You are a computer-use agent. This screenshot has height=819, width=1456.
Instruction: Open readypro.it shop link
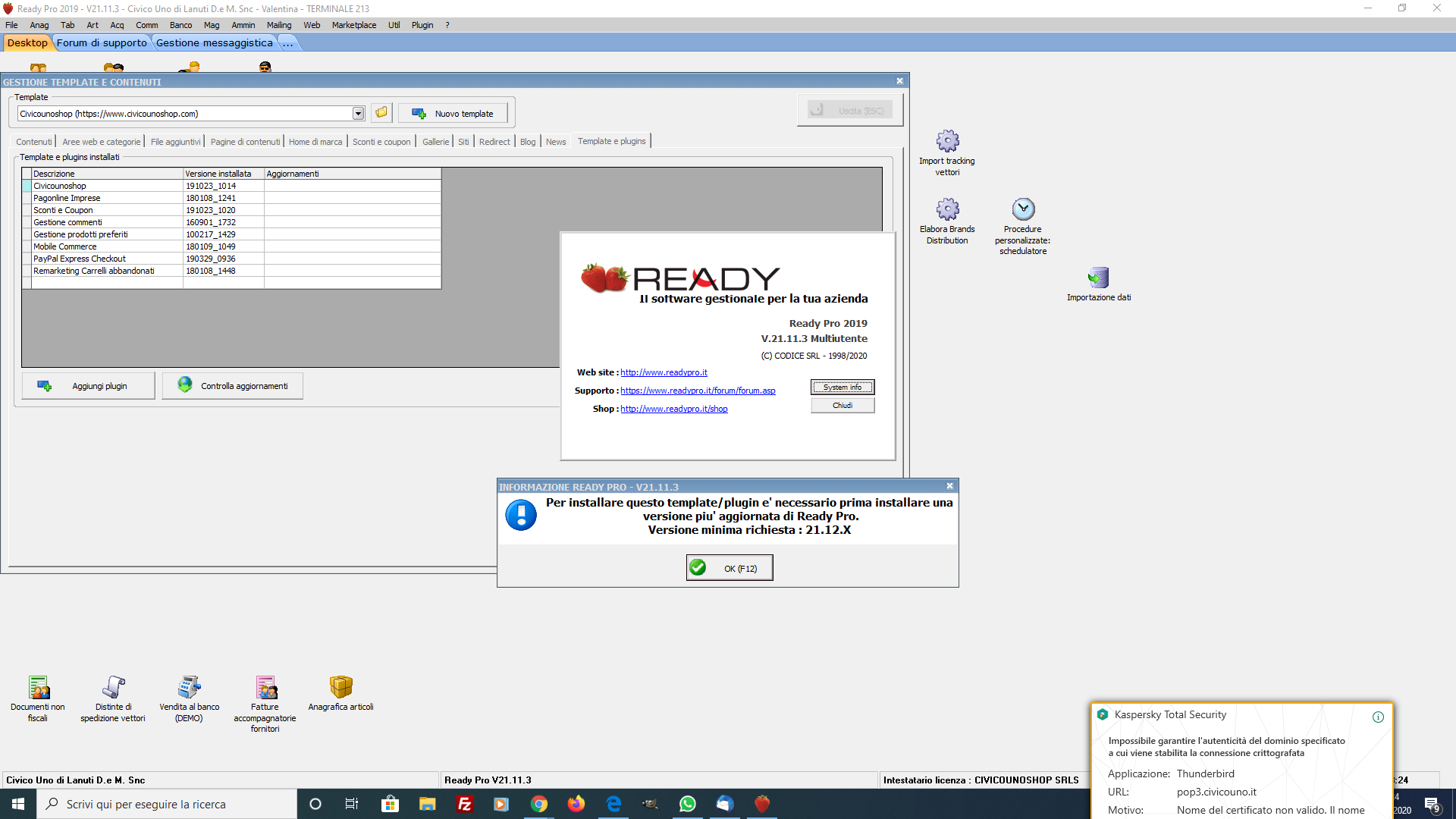tap(674, 409)
